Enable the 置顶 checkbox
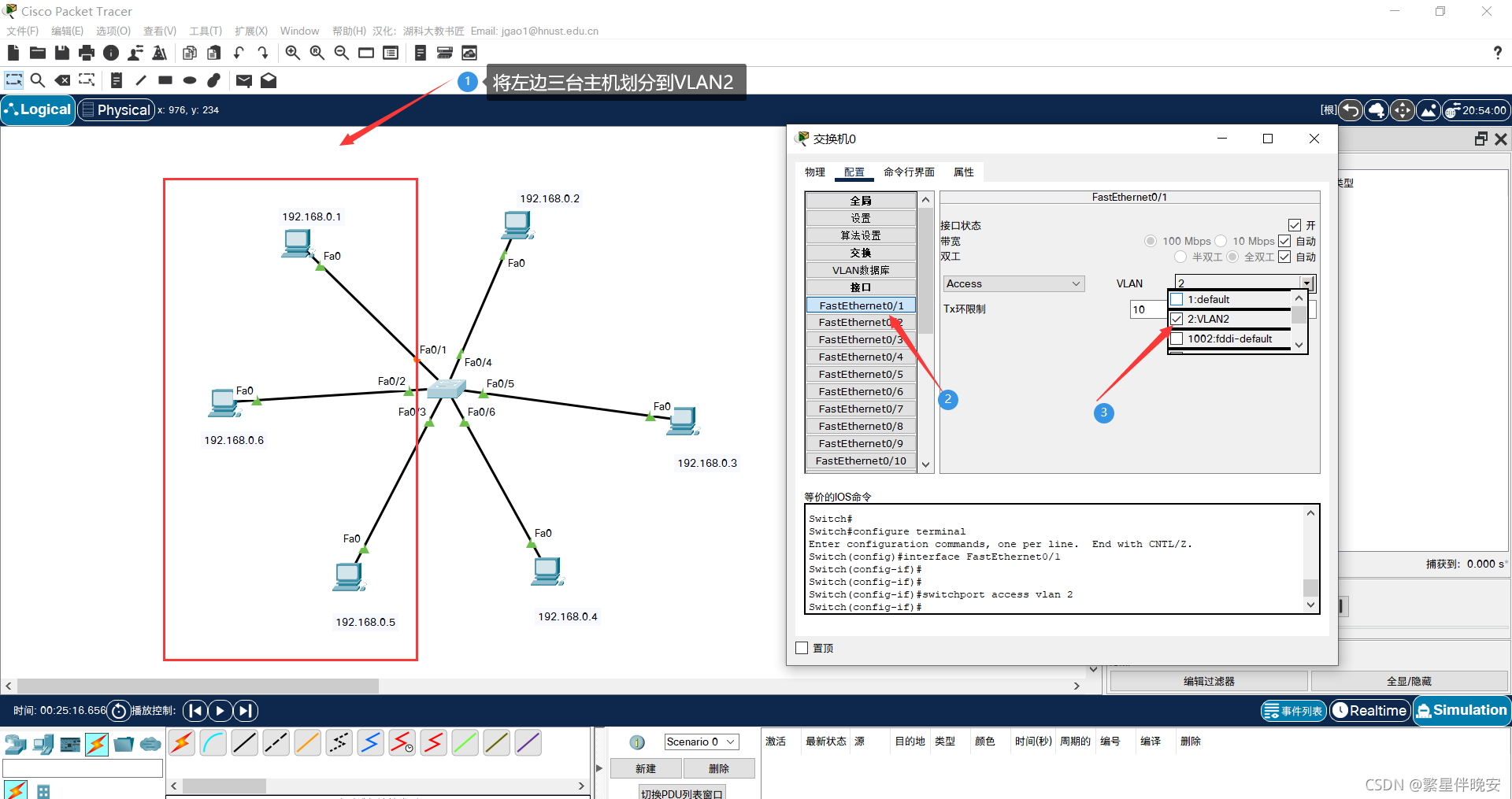Viewport: 1512px width, 799px height. (802, 648)
